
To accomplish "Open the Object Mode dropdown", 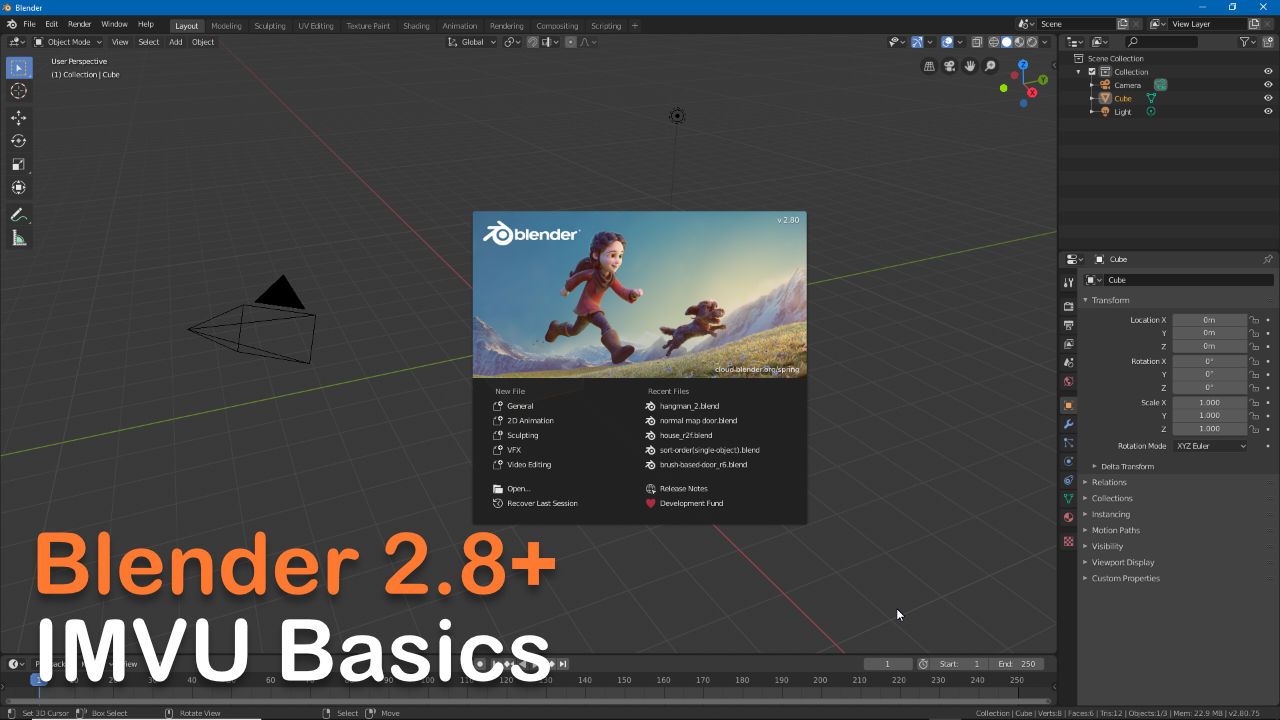I will click(68, 42).
